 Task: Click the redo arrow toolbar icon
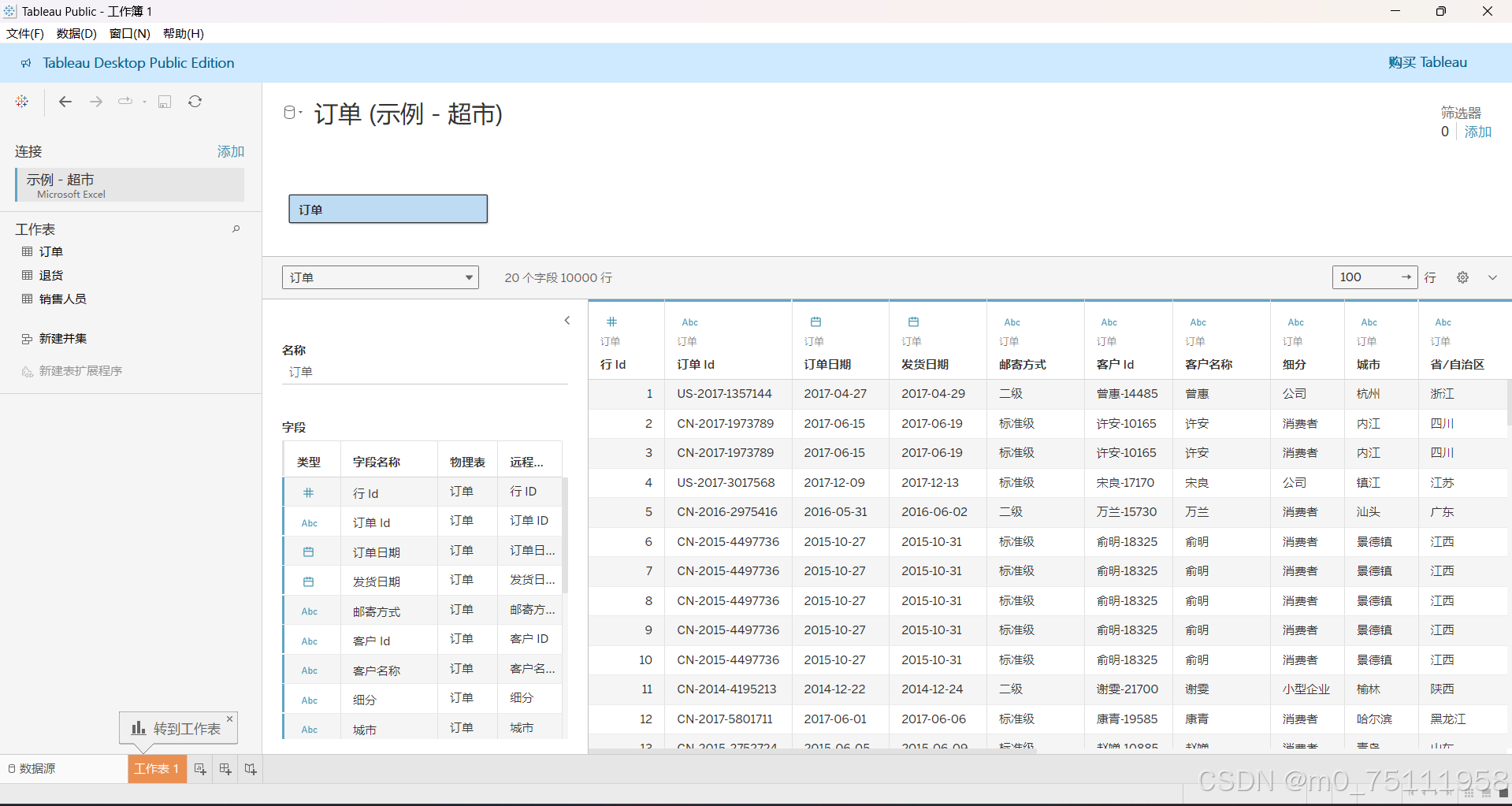click(125, 102)
